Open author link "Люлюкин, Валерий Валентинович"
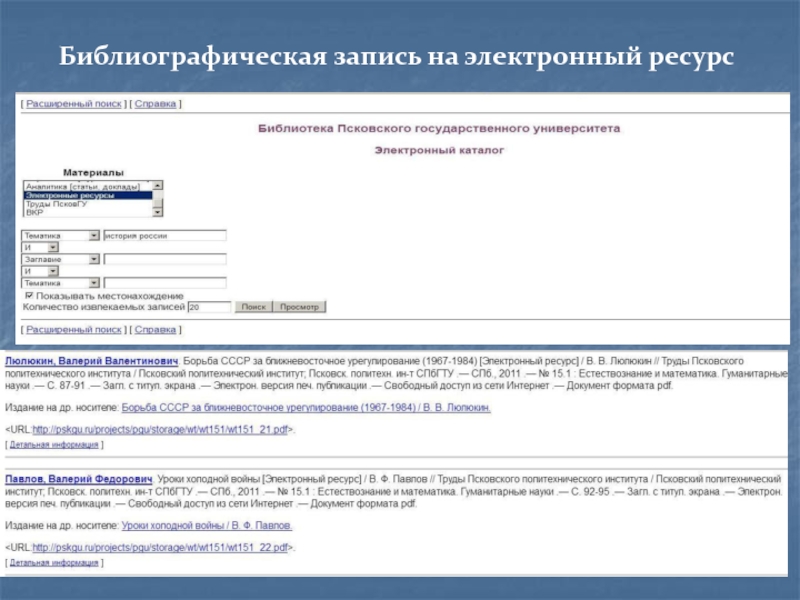 [x=91, y=361]
